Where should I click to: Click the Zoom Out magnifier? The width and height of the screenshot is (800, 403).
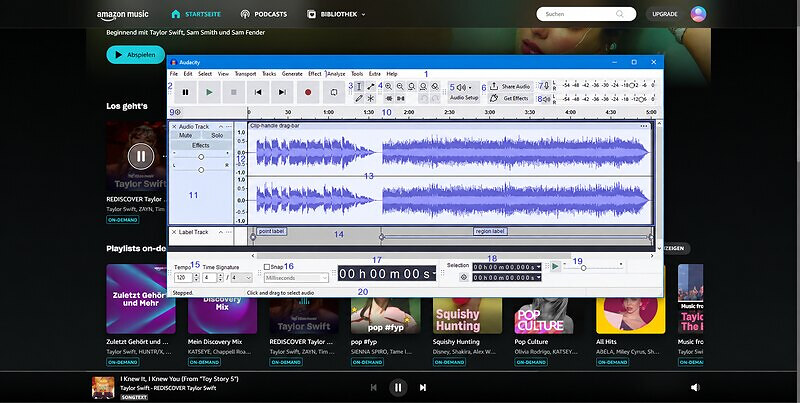[x=401, y=87]
